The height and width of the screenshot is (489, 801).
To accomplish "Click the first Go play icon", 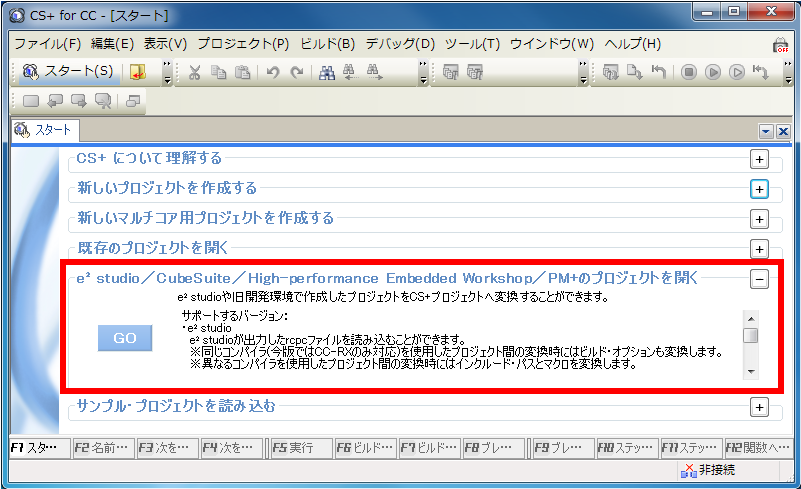I will [713, 73].
